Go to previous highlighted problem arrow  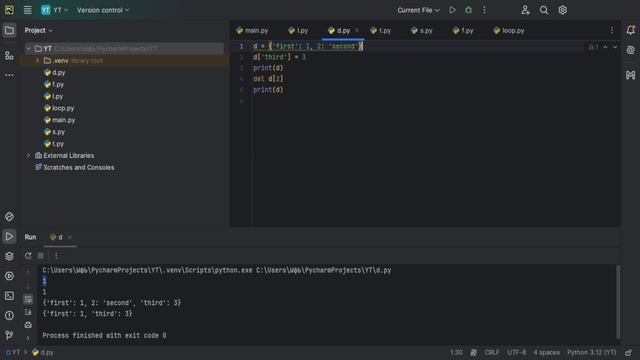click(605, 47)
